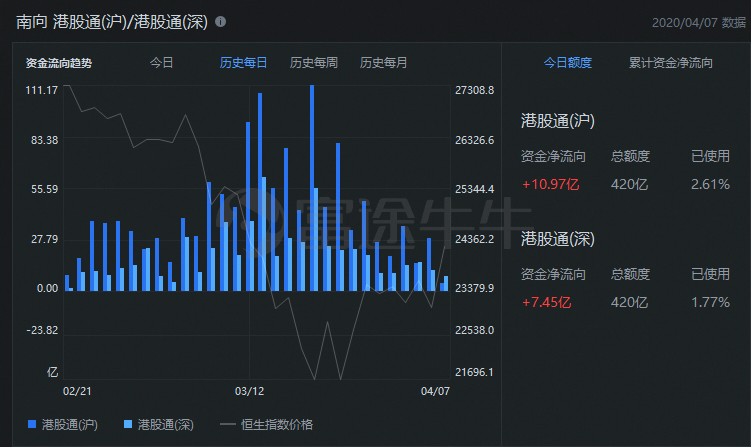The image size is (751, 447).
Task: Open the 历史每周 tab
Action: pos(314,63)
